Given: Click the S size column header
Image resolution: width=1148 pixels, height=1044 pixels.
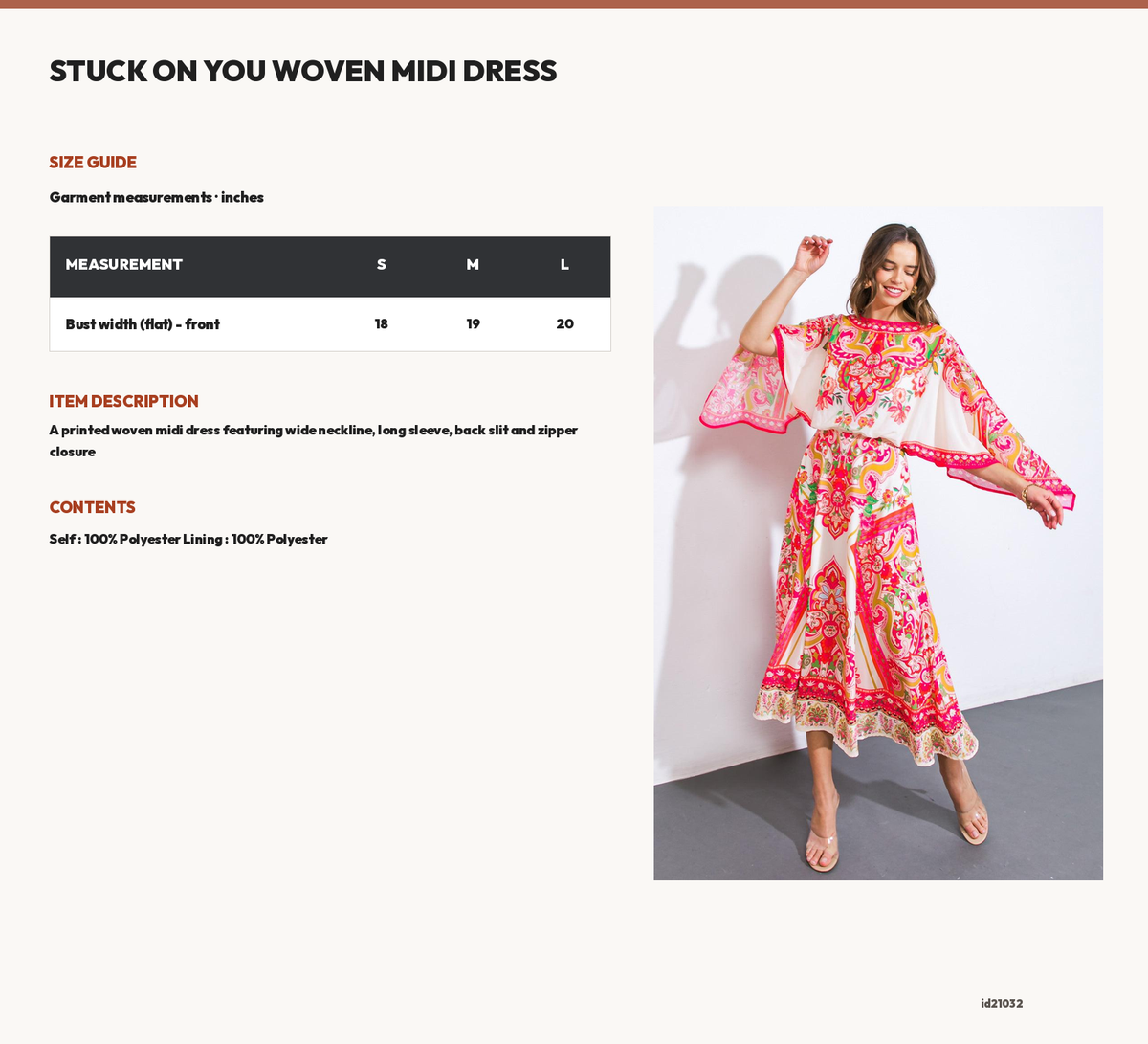Looking at the screenshot, I should [381, 264].
